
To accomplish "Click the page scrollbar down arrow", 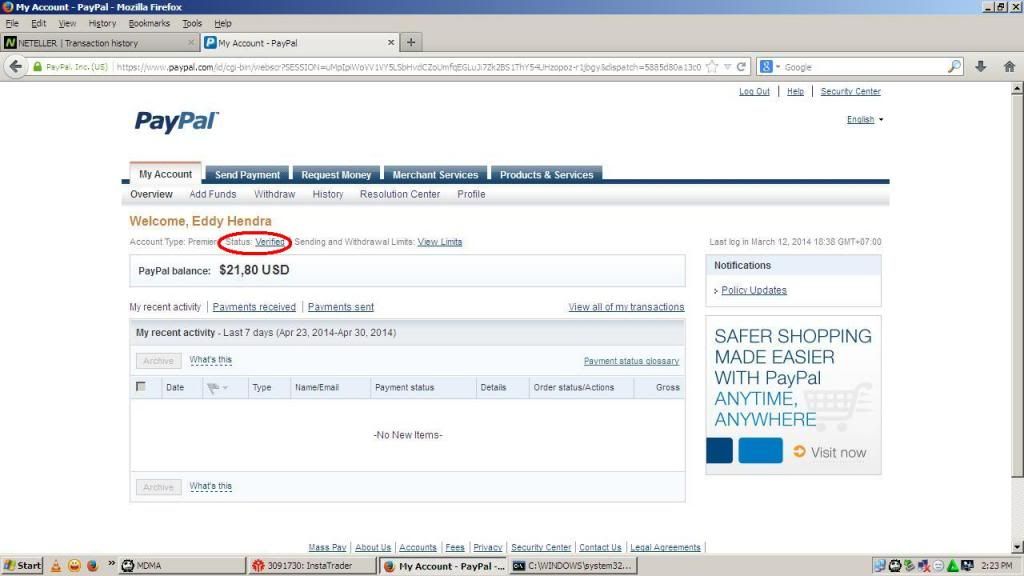I will coord(1017,547).
